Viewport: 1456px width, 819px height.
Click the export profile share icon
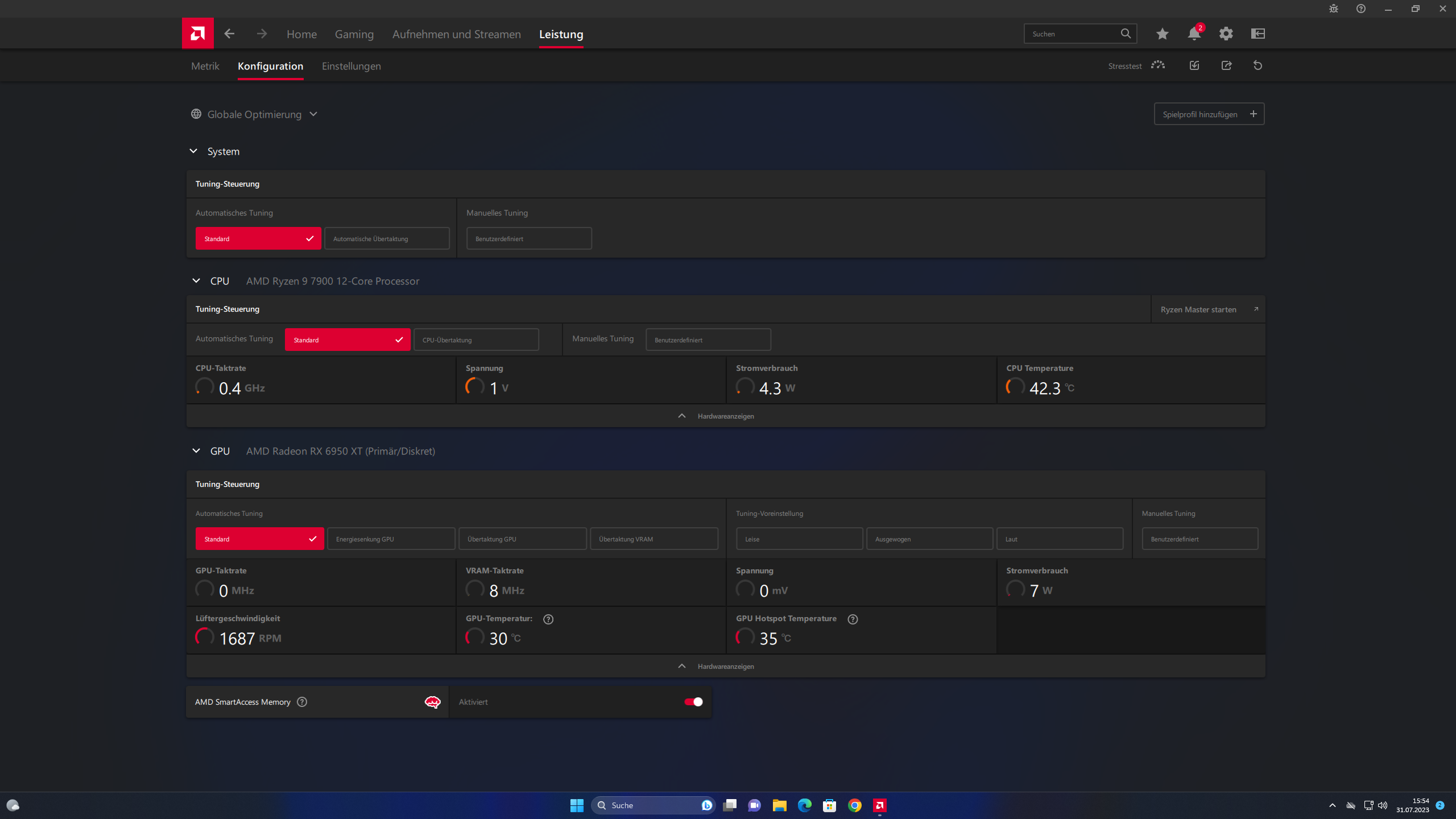[x=1226, y=65]
